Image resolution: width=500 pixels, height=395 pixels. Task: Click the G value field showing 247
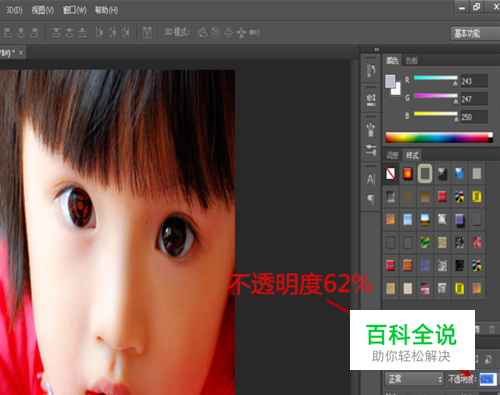[x=474, y=99]
